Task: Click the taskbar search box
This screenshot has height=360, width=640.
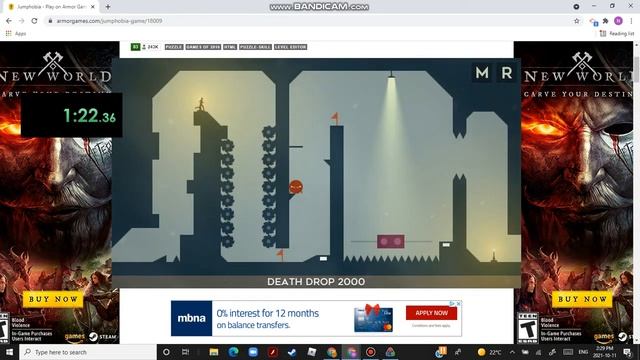Action: [88, 352]
